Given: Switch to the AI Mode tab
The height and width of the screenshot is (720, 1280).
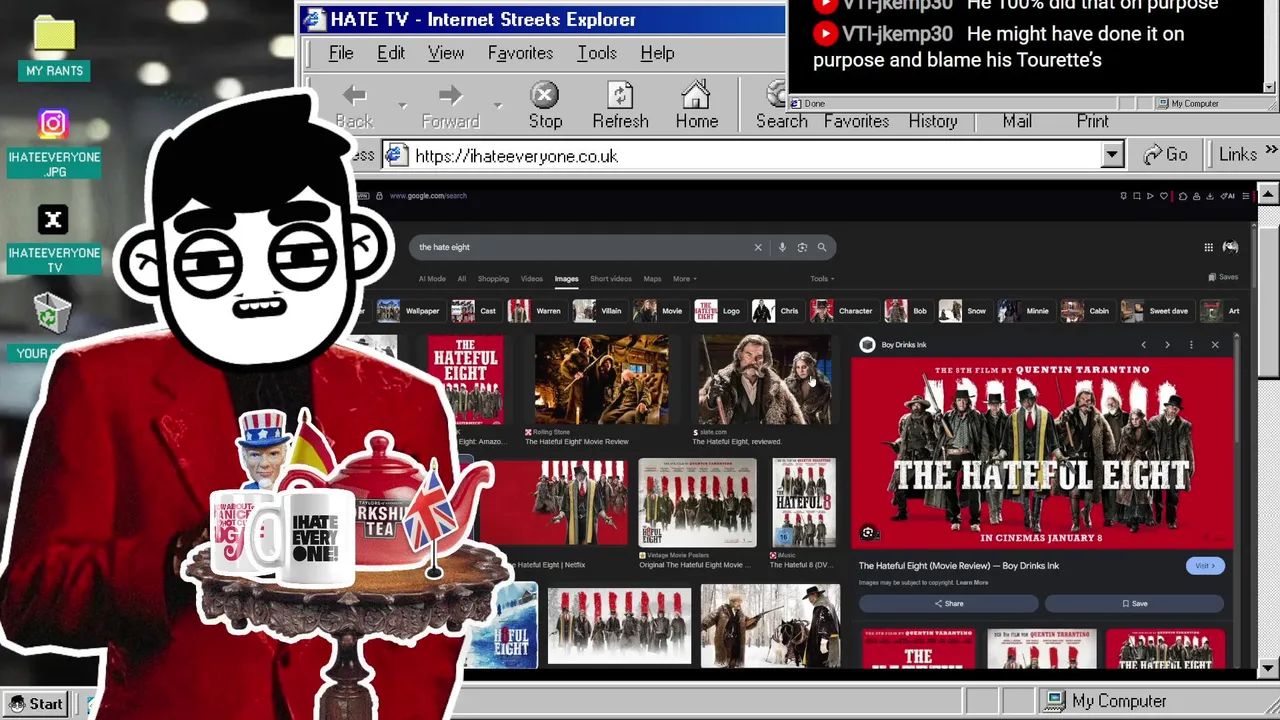Looking at the screenshot, I should [x=432, y=279].
